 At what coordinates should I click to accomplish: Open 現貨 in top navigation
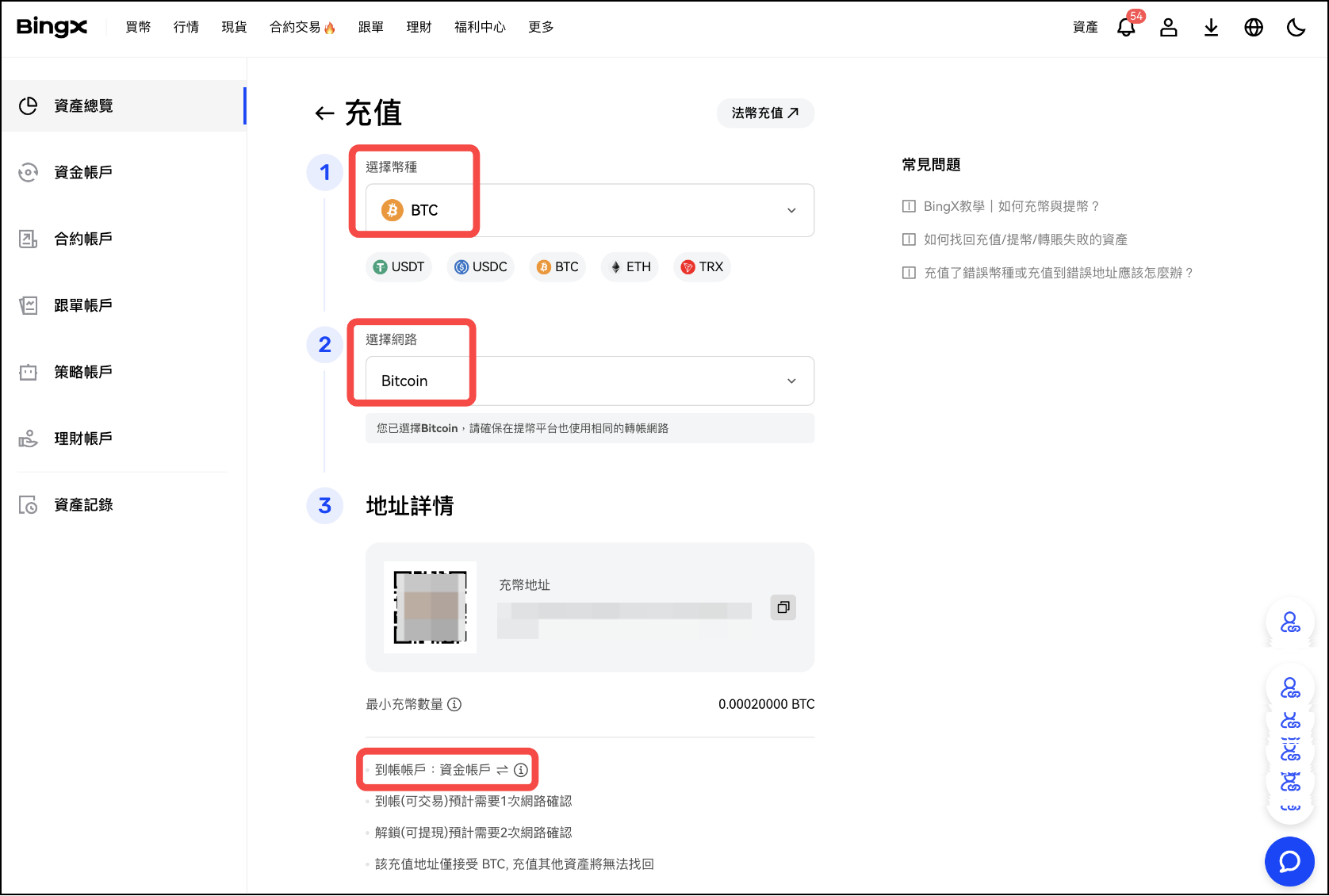[234, 27]
